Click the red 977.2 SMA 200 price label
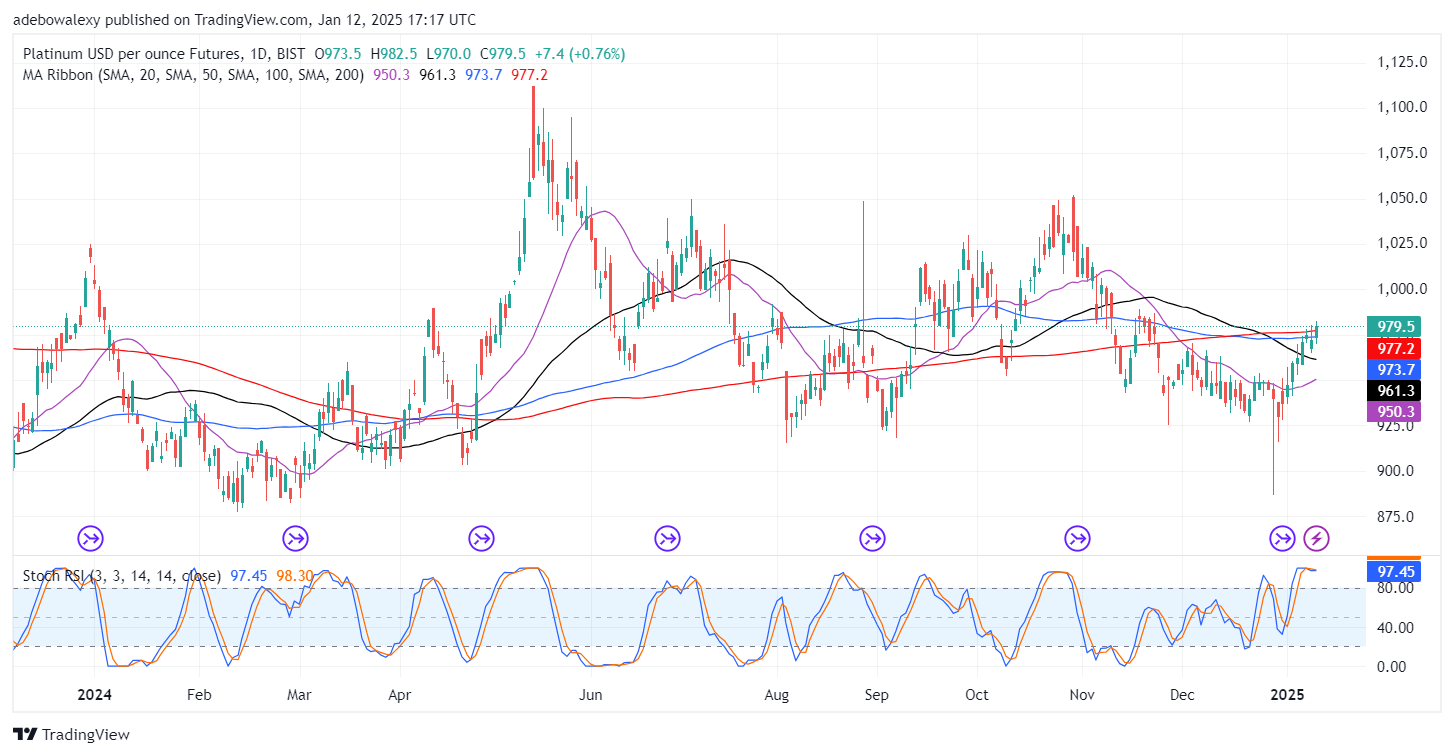 point(1393,348)
